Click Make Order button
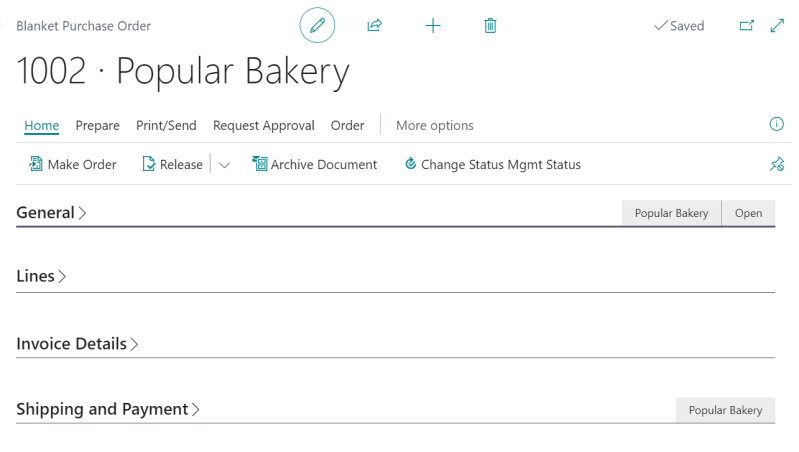Image resolution: width=799 pixels, height=452 pixels. [73, 165]
